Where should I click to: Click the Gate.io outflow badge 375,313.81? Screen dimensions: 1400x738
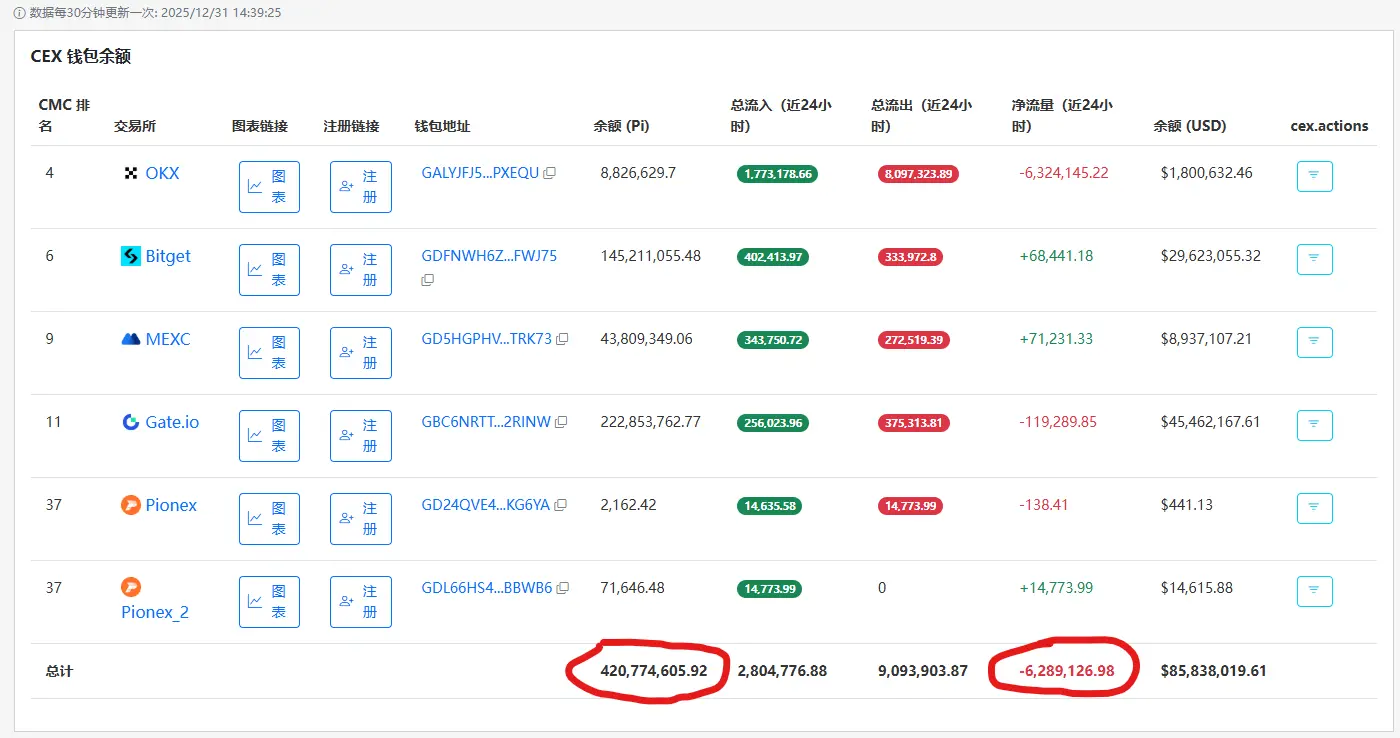pyautogui.click(x=914, y=423)
